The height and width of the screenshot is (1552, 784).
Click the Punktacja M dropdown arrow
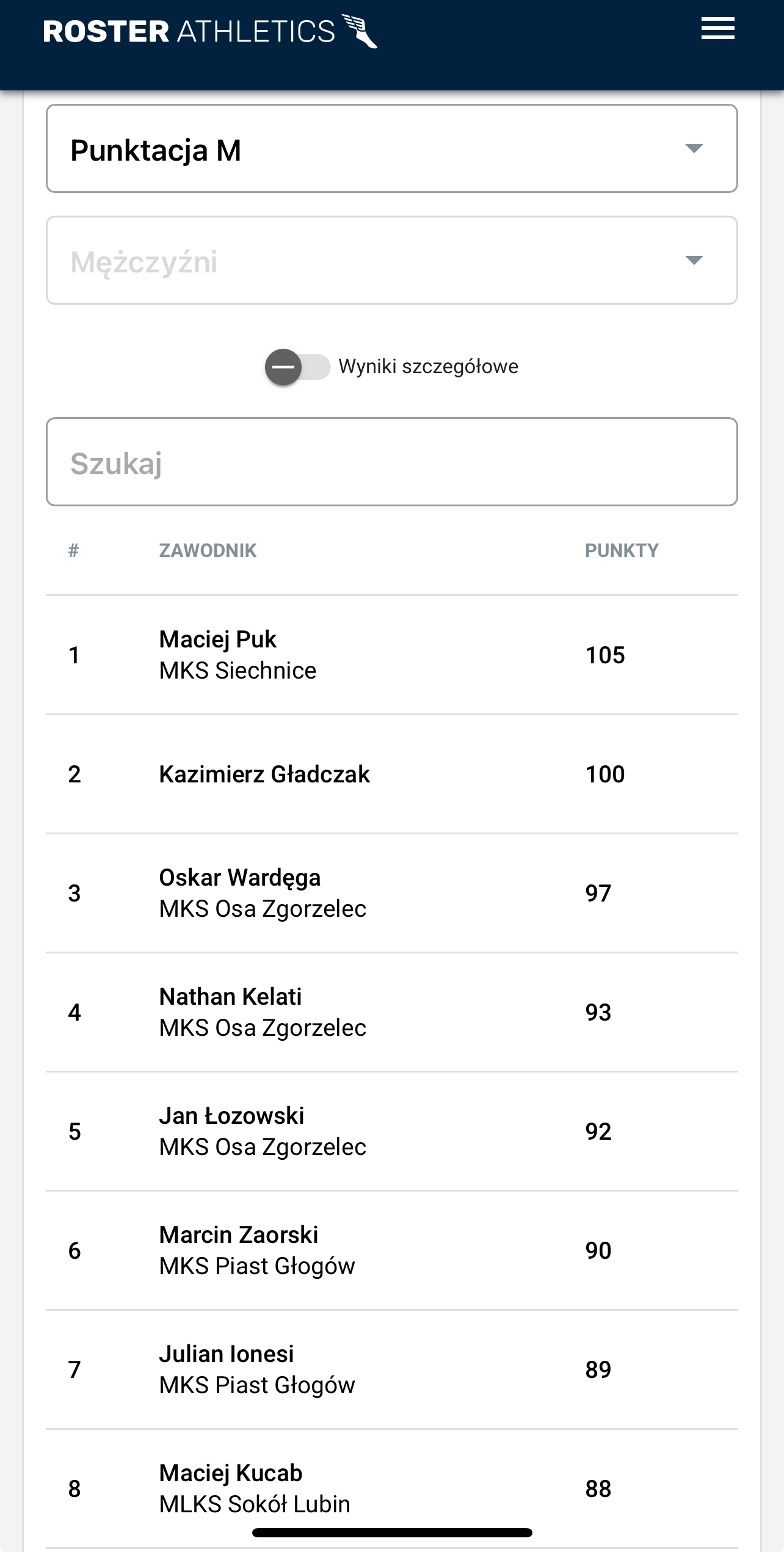coord(694,149)
